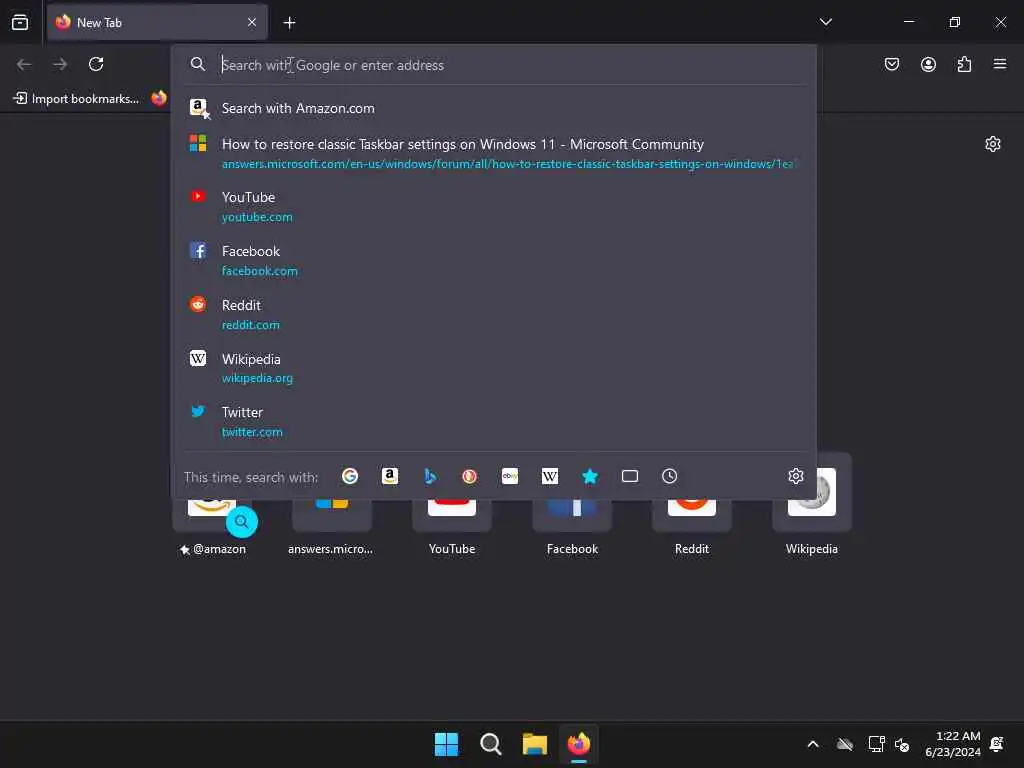The height and width of the screenshot is (768, 1024).
Task: Personalize new tab gear icon
Action: [993, 144]
